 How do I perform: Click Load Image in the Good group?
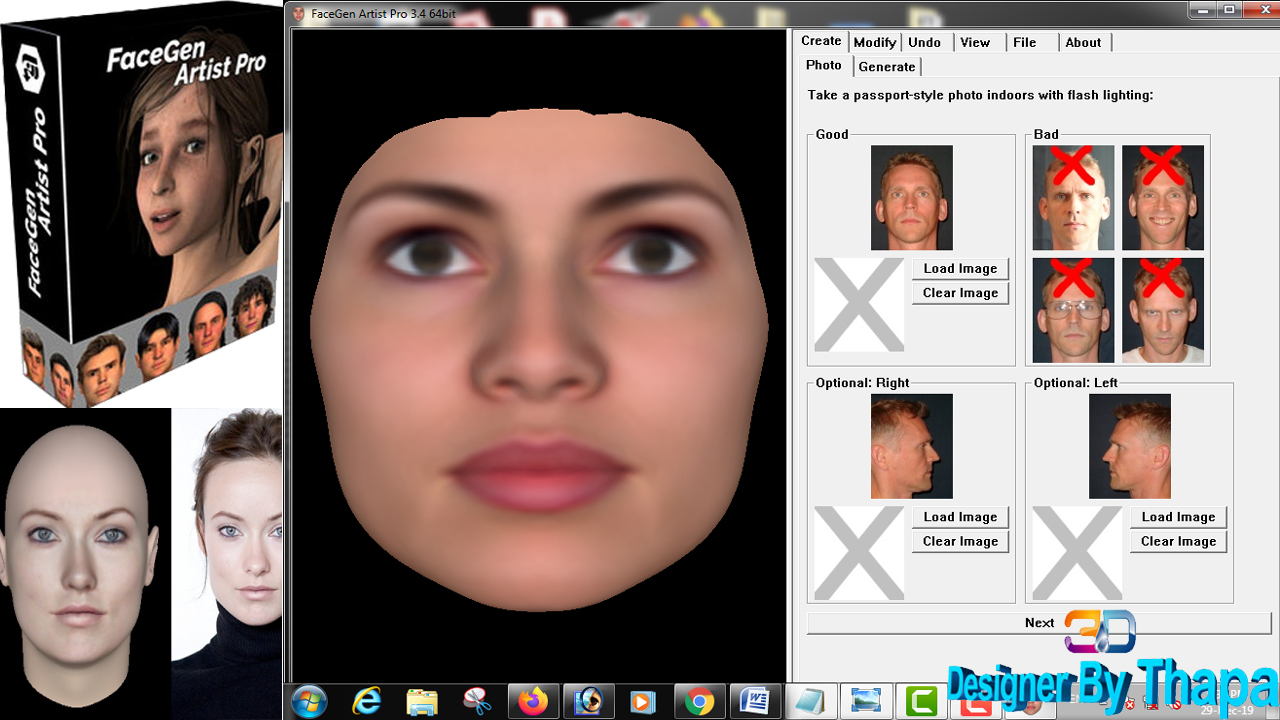point(960,269)
